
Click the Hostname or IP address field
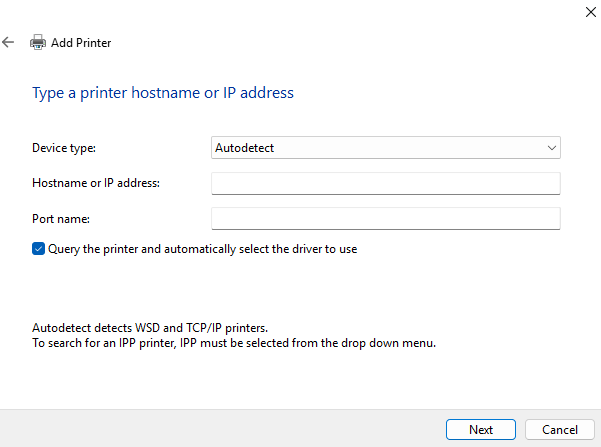tap(385, 183)
